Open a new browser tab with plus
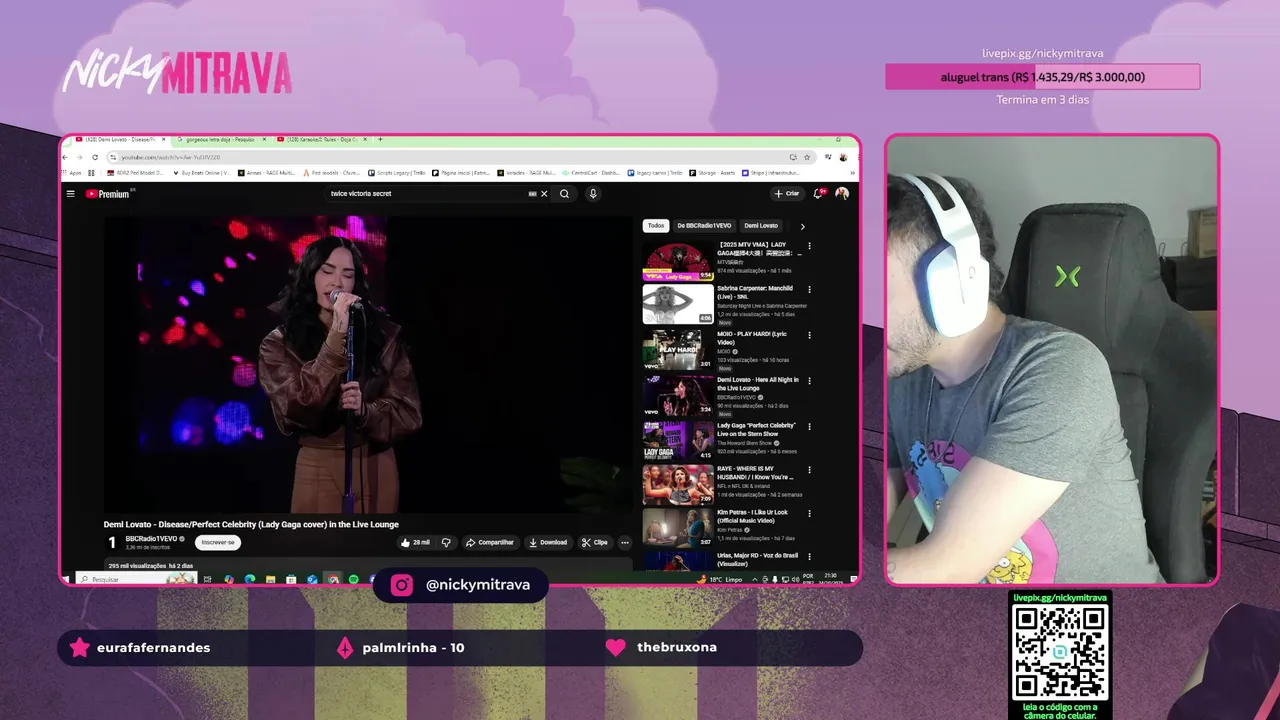This screenshot has height=720, width=1280. [380, 140]
